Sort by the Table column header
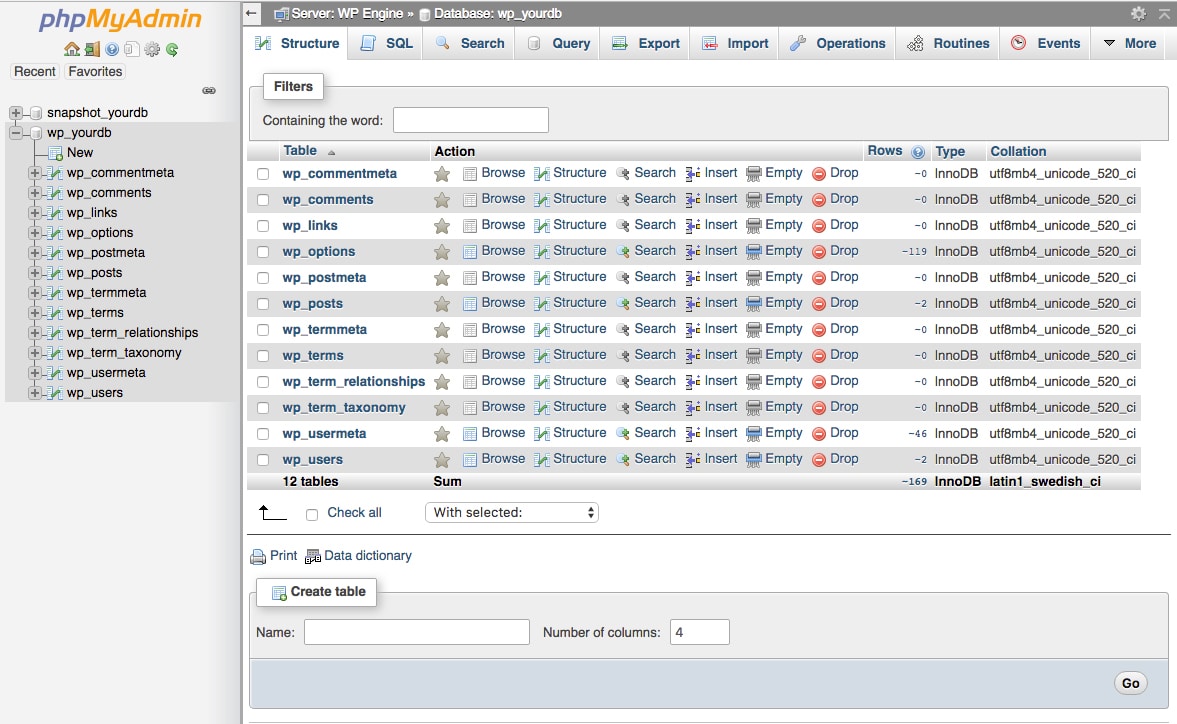1177x724 pixels. tap(300, 151)
